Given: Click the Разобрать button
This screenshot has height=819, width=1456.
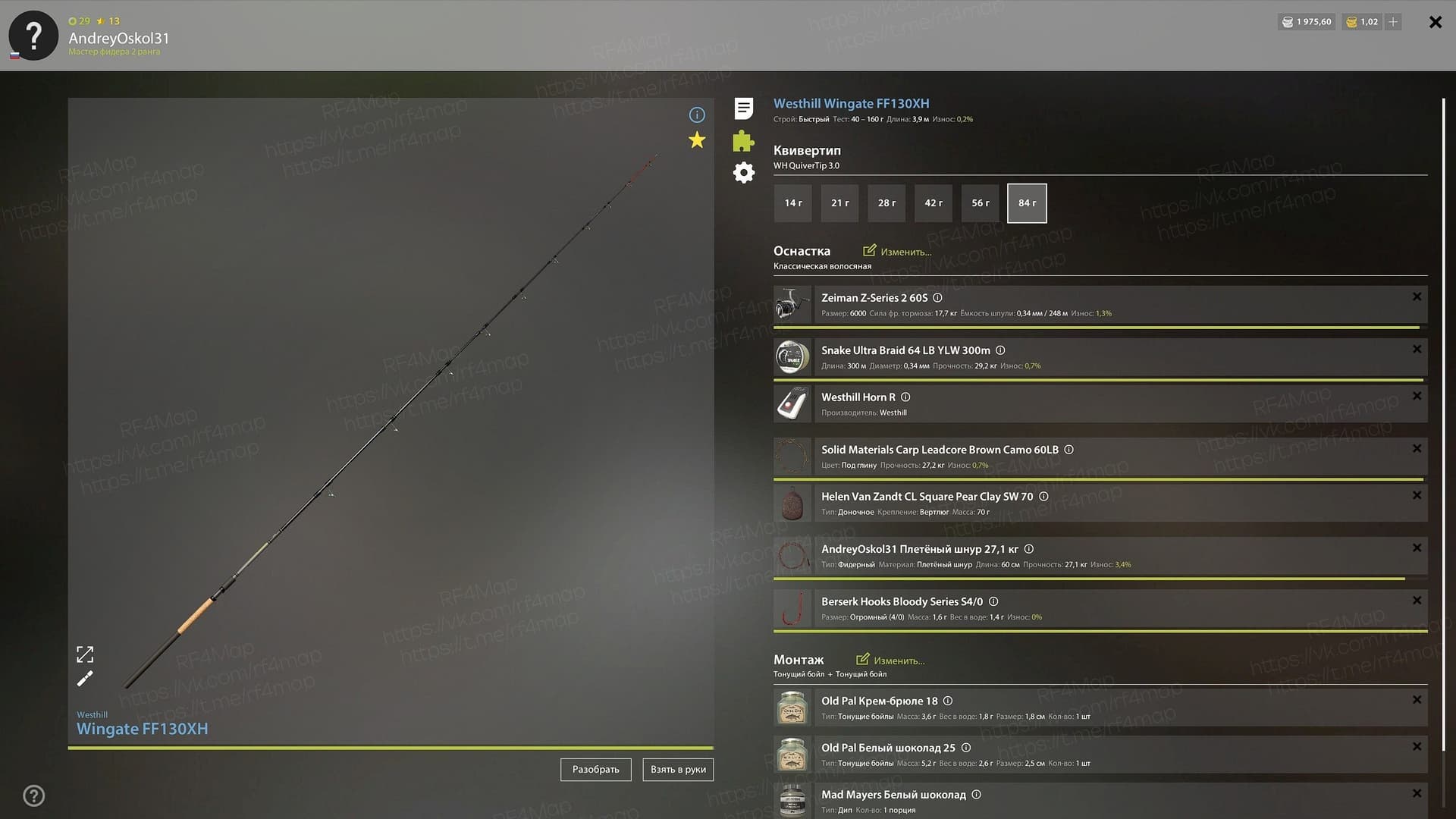Looking at the screenshot, I should [x=596, y=769].
